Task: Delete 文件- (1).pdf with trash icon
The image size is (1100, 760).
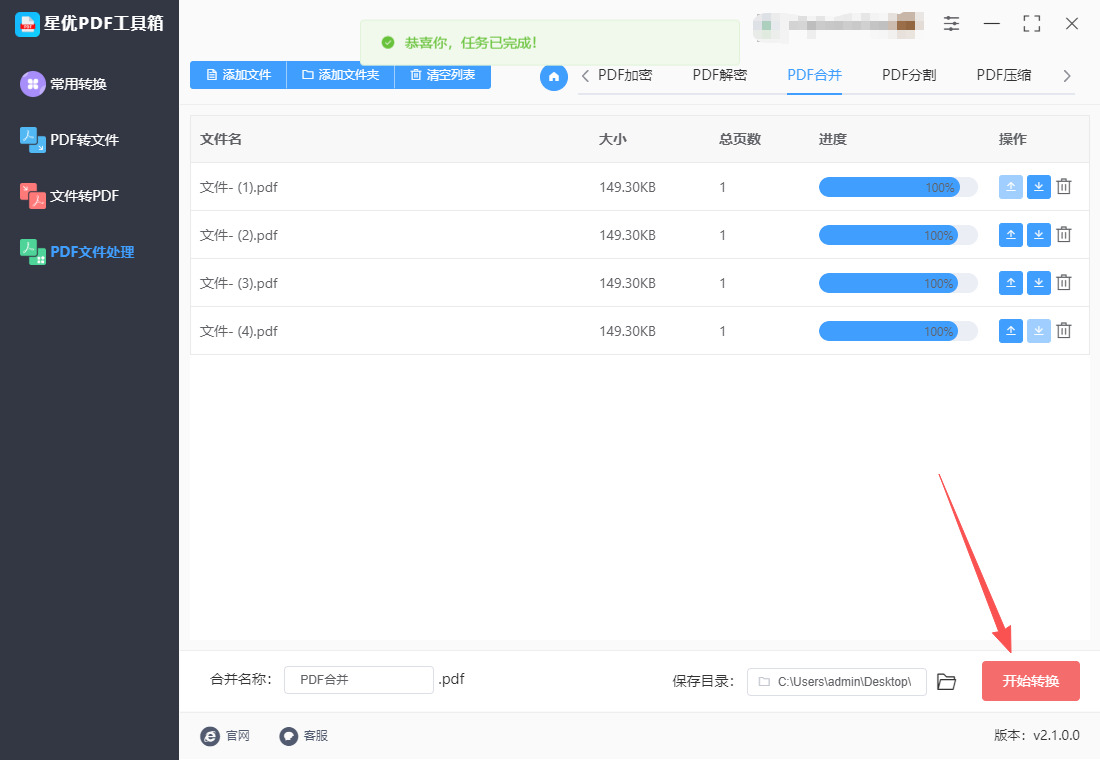Action: (x=1064, y=187)
